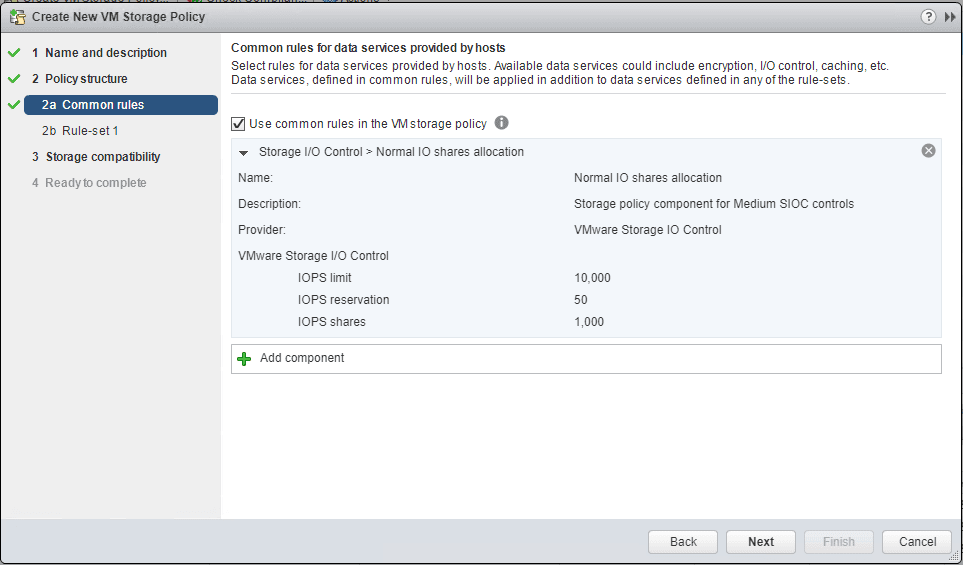Click the VM Storage Policy wizard icon
This screenshot has height=565, width=963.
[17, 16]
